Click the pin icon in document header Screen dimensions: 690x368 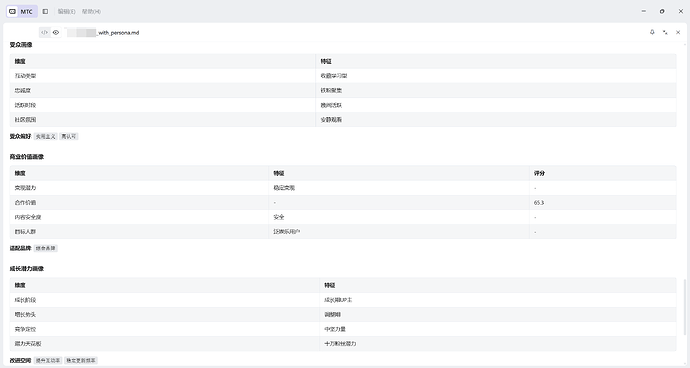652,32
